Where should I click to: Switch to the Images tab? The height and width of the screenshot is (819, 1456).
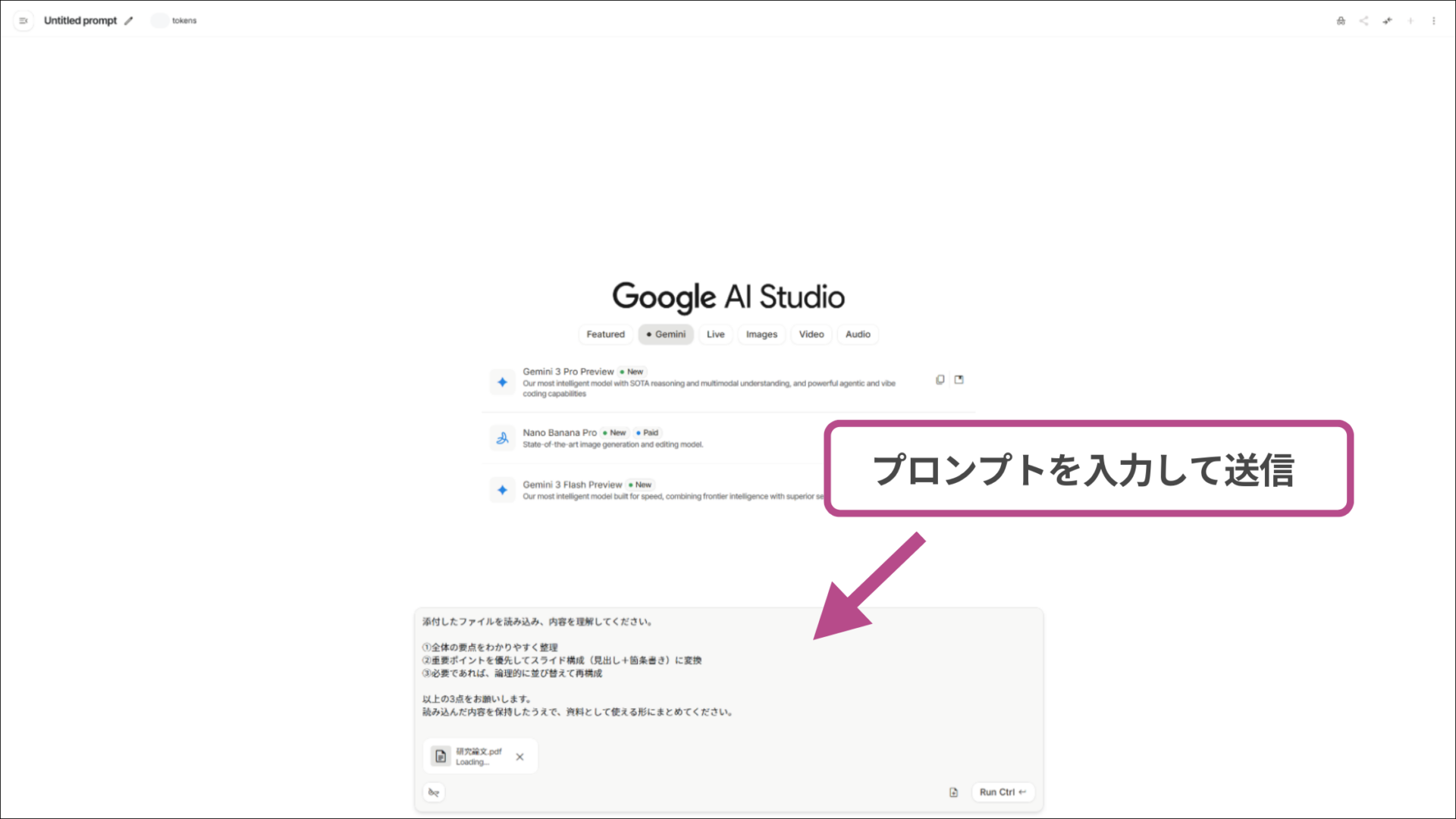[761, 334]
